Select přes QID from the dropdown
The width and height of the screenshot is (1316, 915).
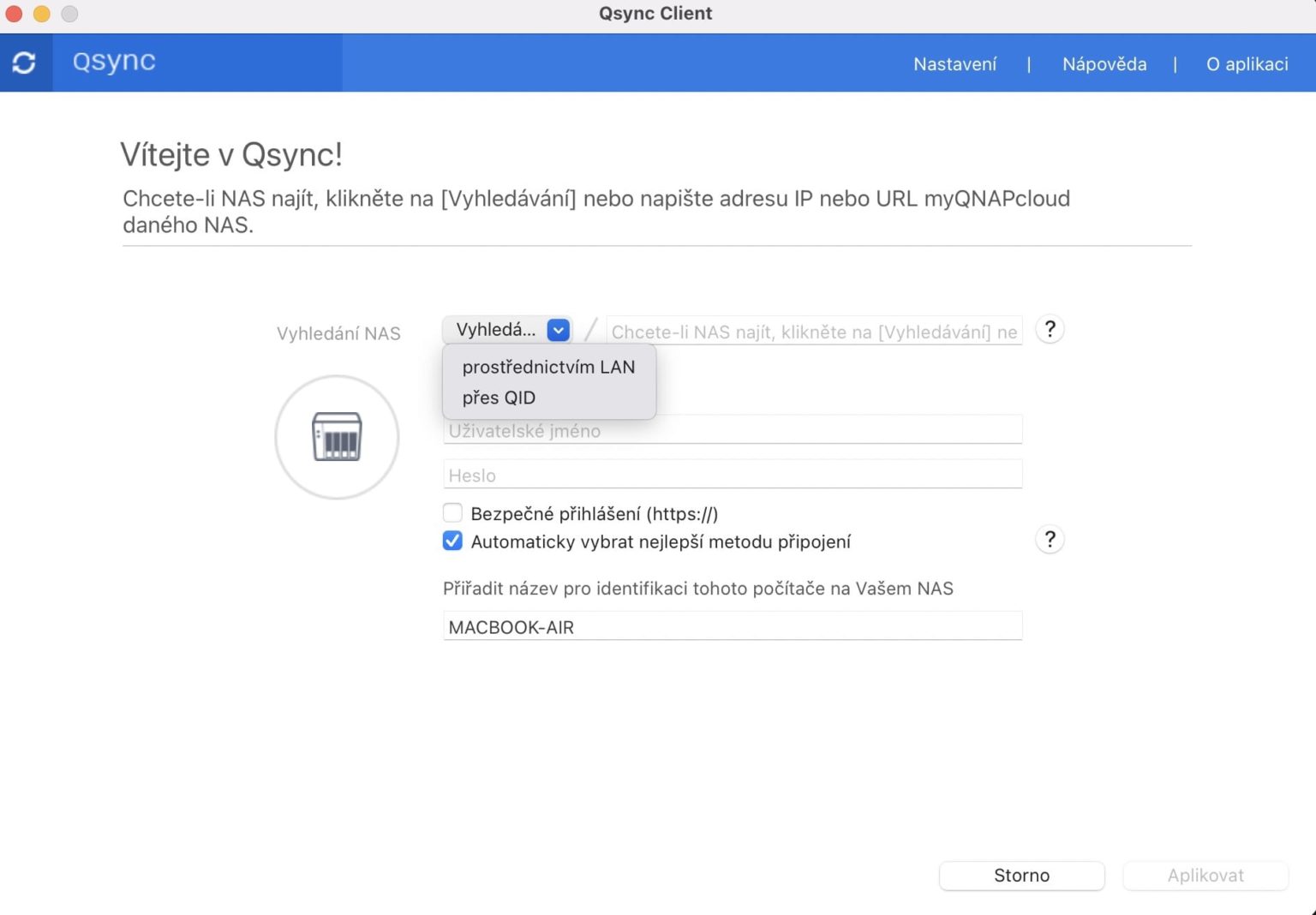(x=499, y=398)
